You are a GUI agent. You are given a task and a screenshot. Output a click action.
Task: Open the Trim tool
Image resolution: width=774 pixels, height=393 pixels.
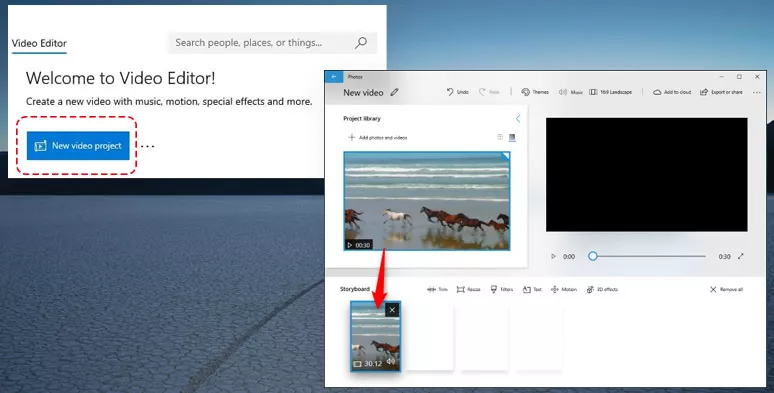point(437,289)
